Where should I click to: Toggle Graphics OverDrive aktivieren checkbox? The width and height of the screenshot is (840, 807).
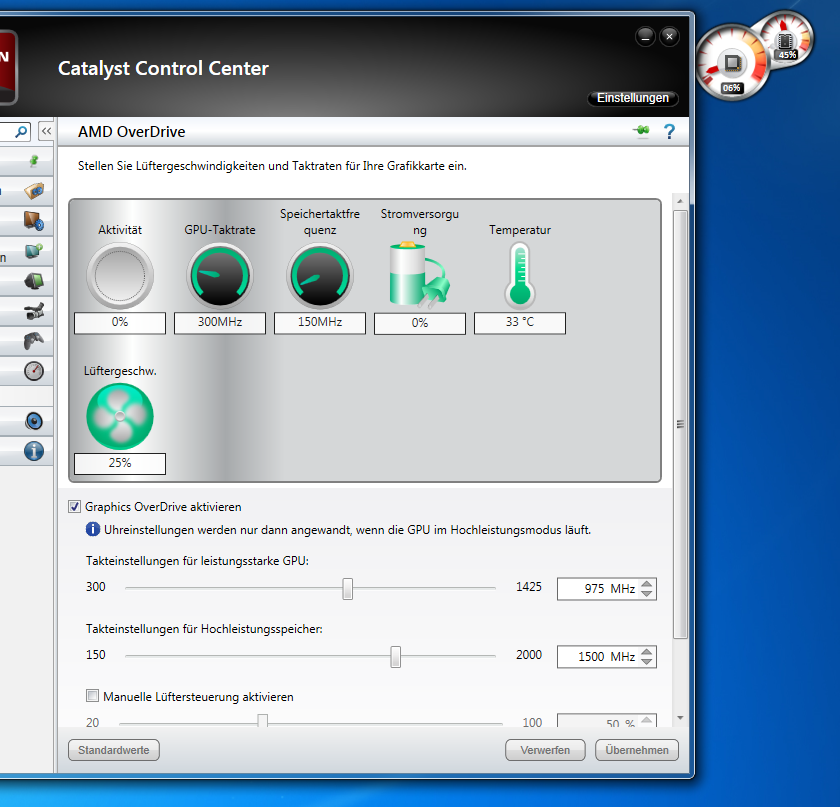74,506
